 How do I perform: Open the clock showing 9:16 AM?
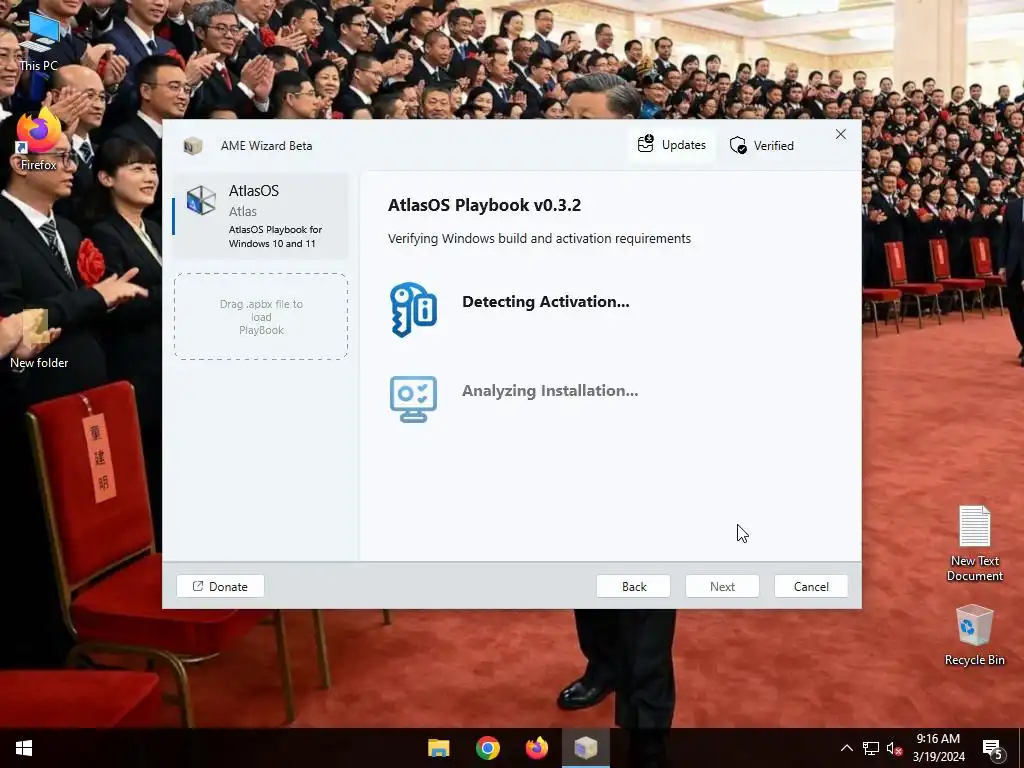938,748
